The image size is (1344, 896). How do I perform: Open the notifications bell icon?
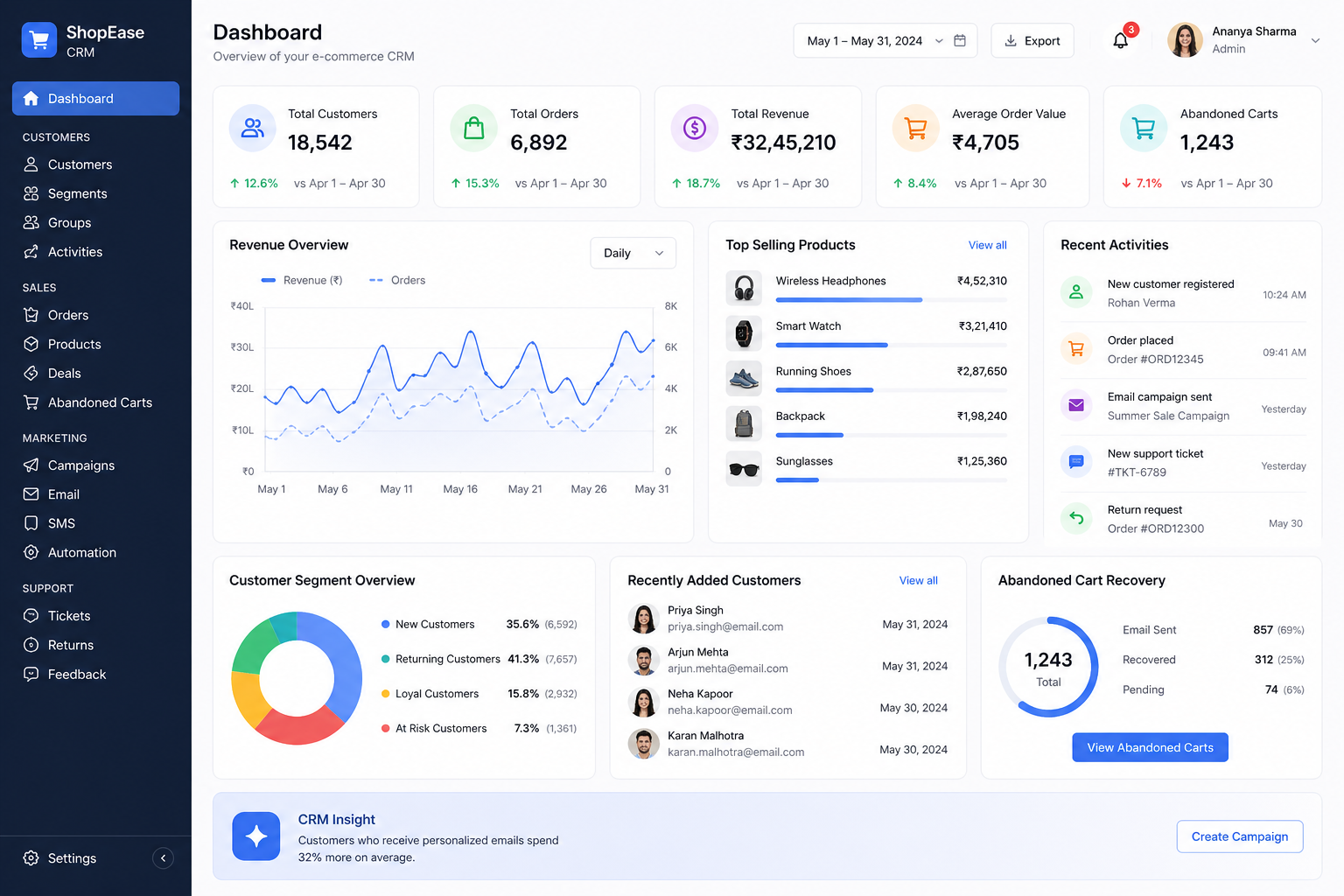1120,40
